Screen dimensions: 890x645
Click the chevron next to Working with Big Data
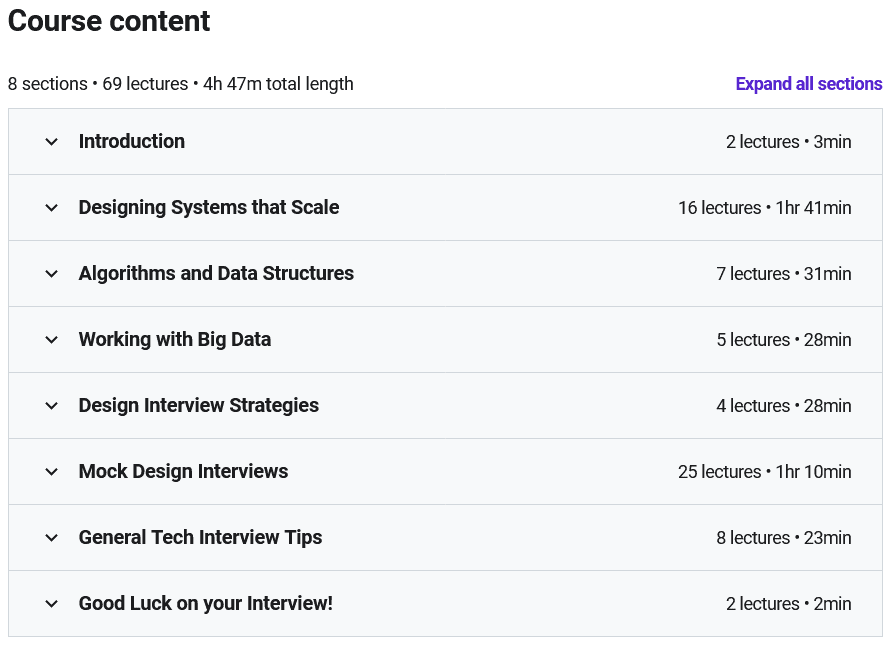coord(52,340)
